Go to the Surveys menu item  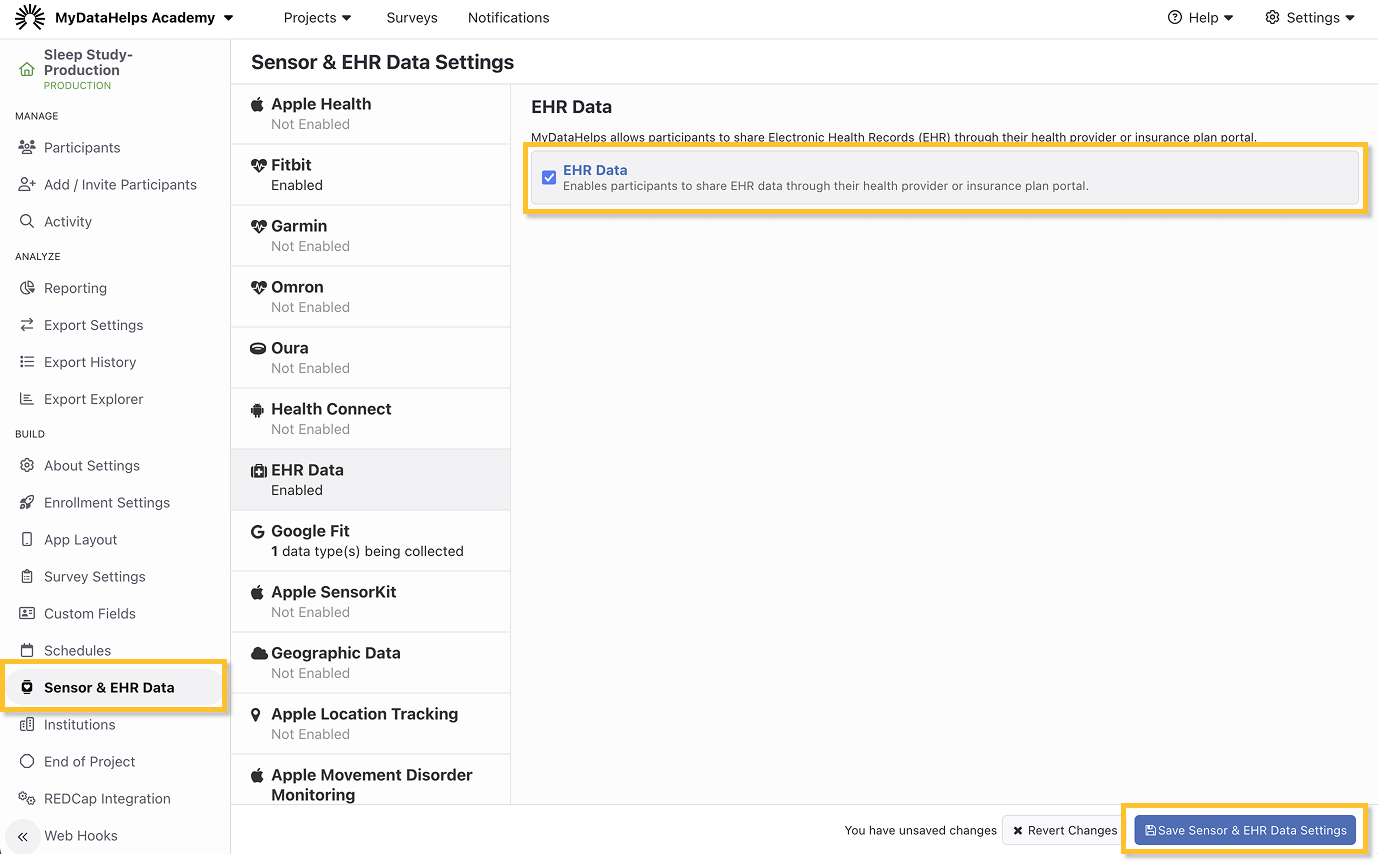click(x=412, y=18)
